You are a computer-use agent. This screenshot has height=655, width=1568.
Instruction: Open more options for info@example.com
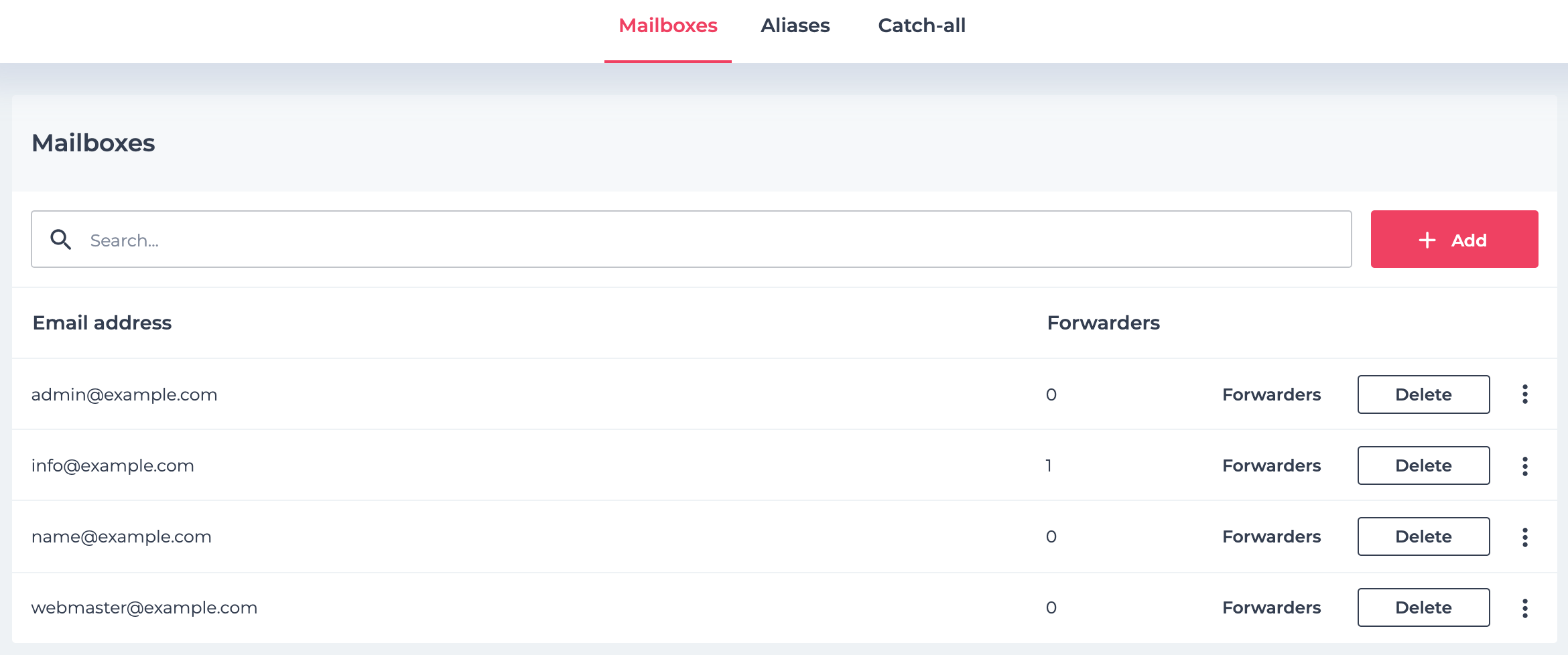[x=1524, y=465]
